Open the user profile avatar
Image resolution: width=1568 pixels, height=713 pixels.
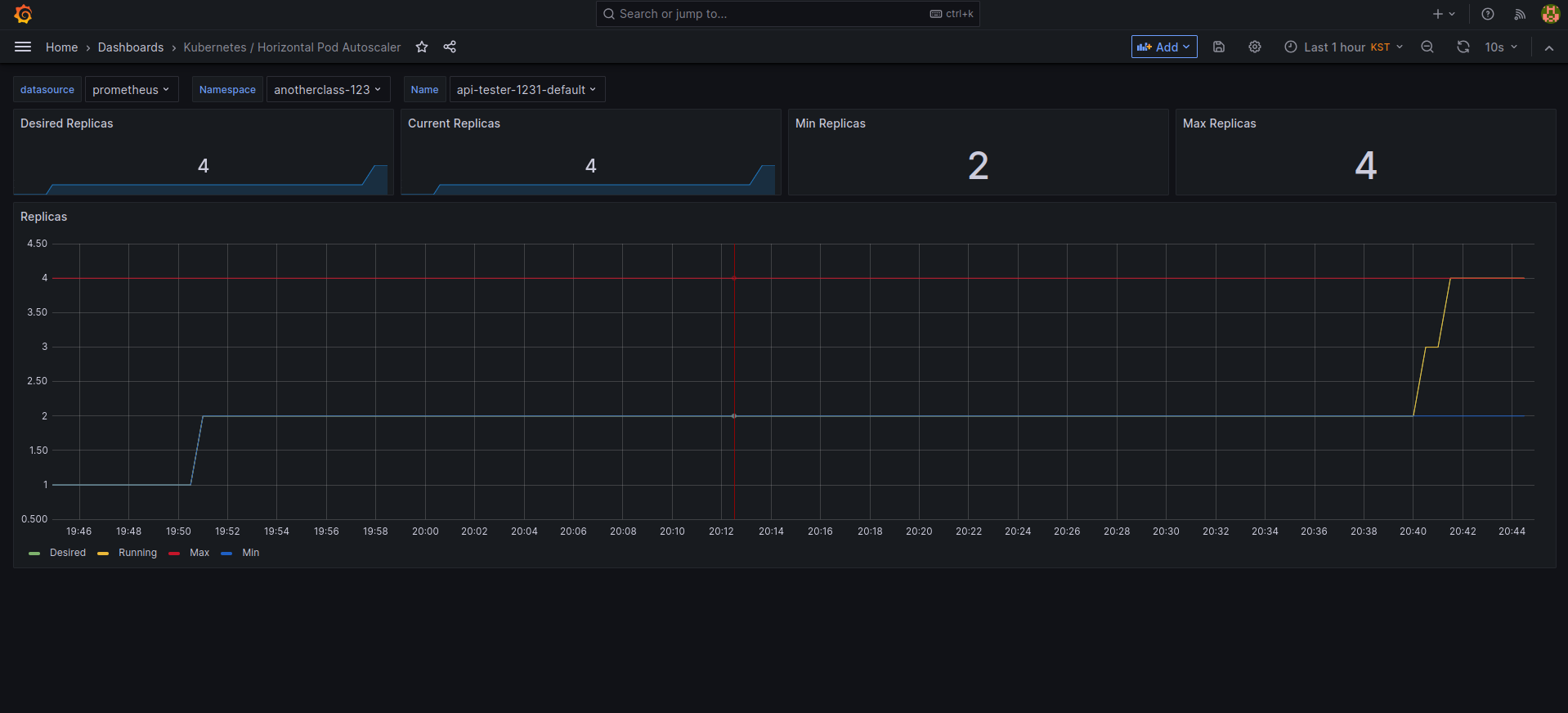tap(1550, 14)
